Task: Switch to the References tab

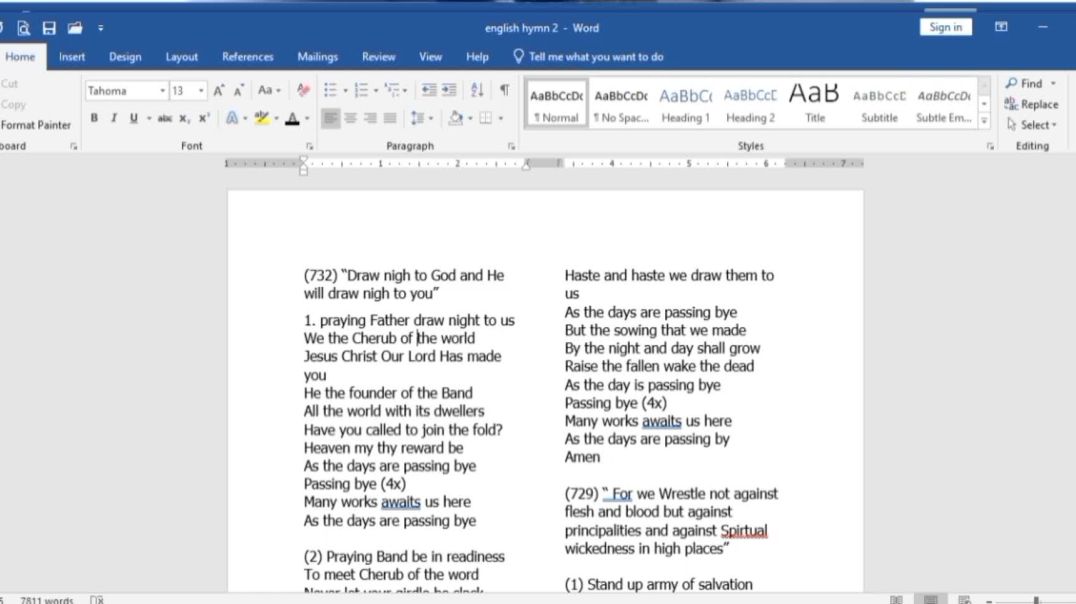Action: pyautogui.click(x=247, y=57)
